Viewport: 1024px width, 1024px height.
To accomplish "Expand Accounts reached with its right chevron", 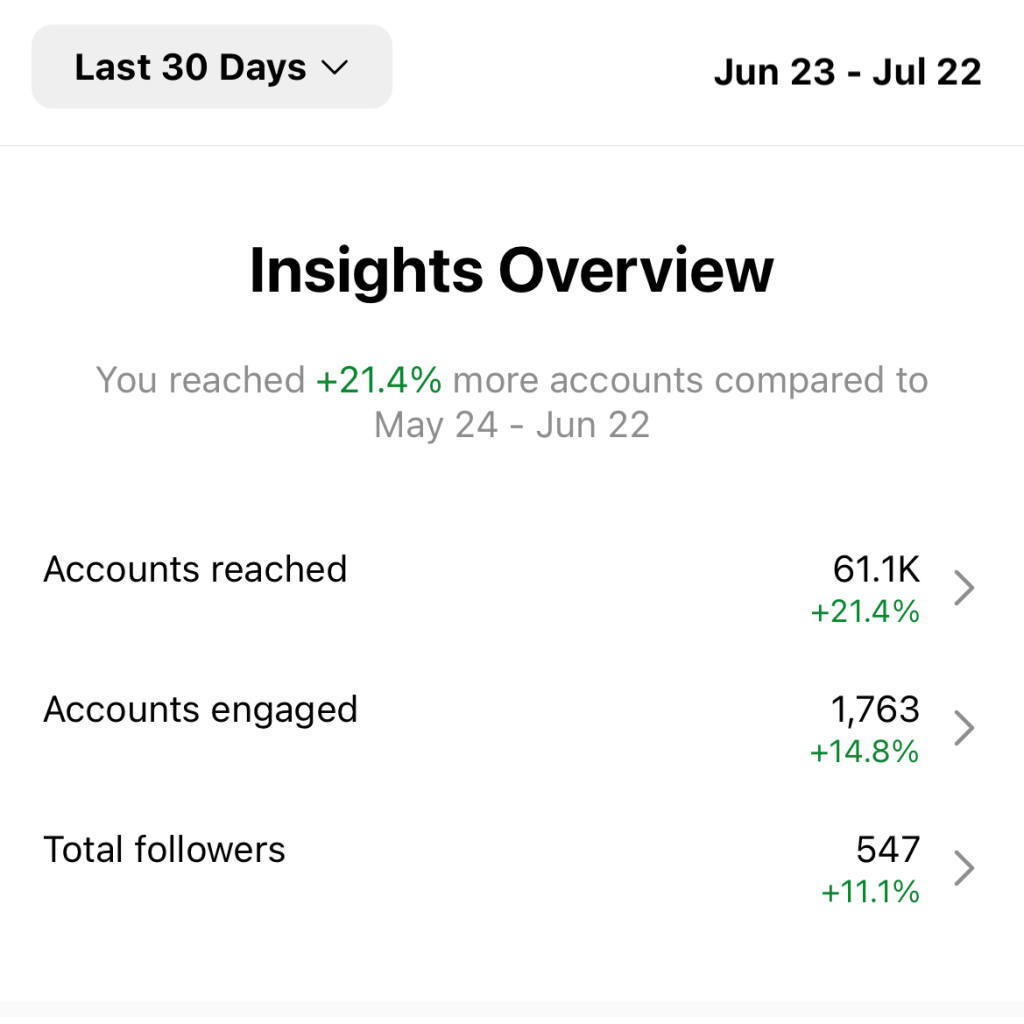I will (963, 588).
